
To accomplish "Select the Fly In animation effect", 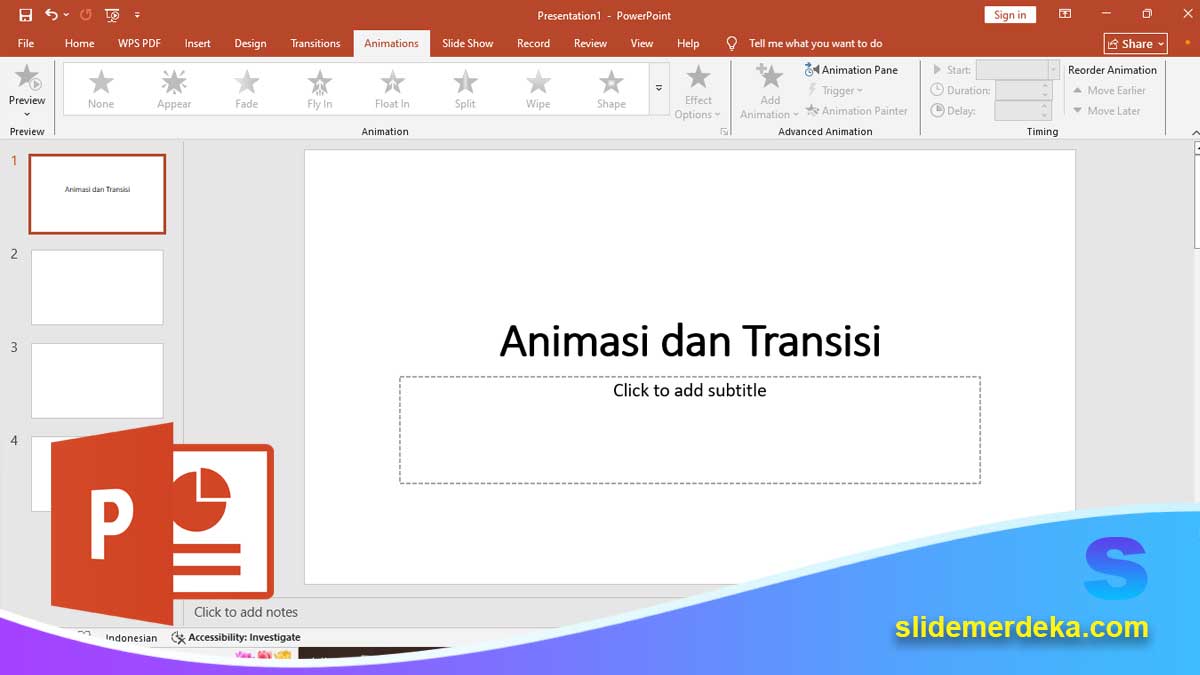I will click(319, 89).
